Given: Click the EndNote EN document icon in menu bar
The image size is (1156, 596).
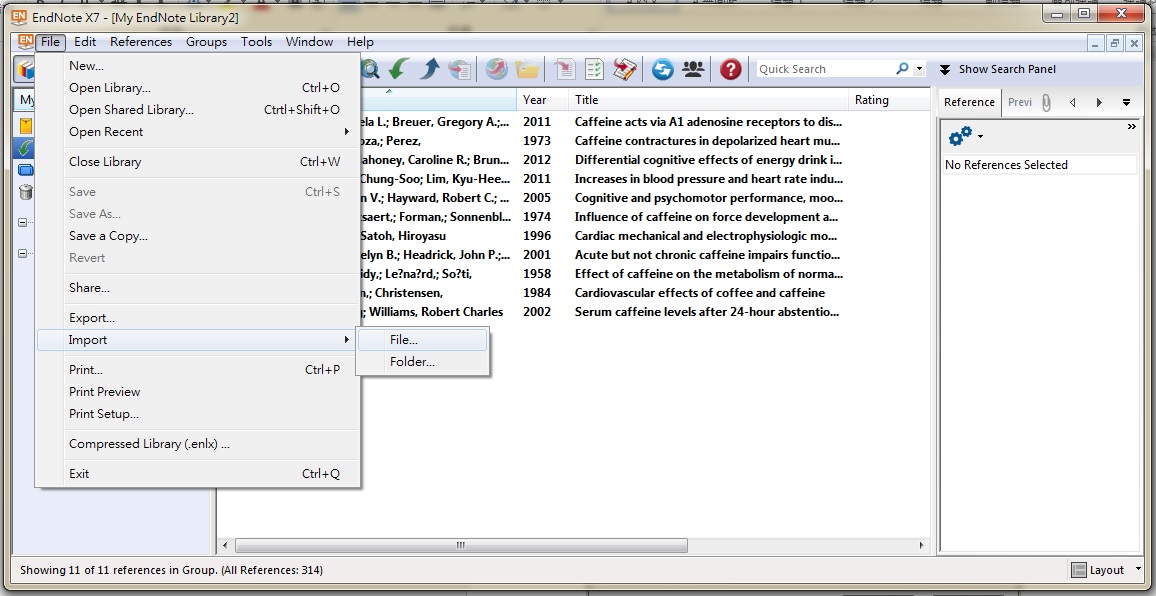Looking at the screenshot, I should tap(25, 41).
